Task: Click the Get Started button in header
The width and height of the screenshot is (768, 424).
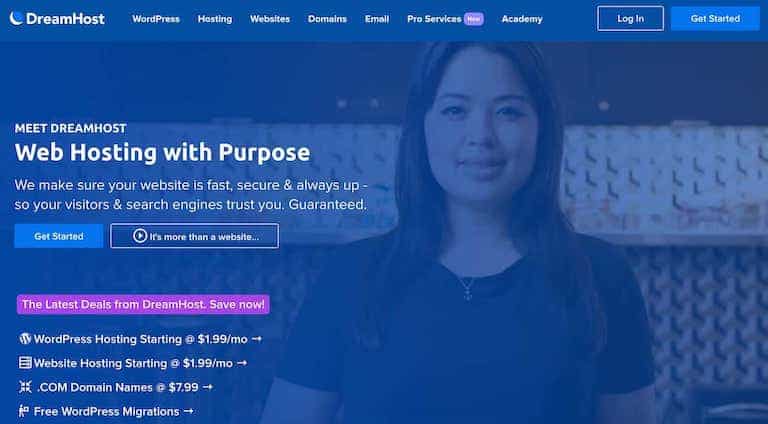Action: coord(715,19)
